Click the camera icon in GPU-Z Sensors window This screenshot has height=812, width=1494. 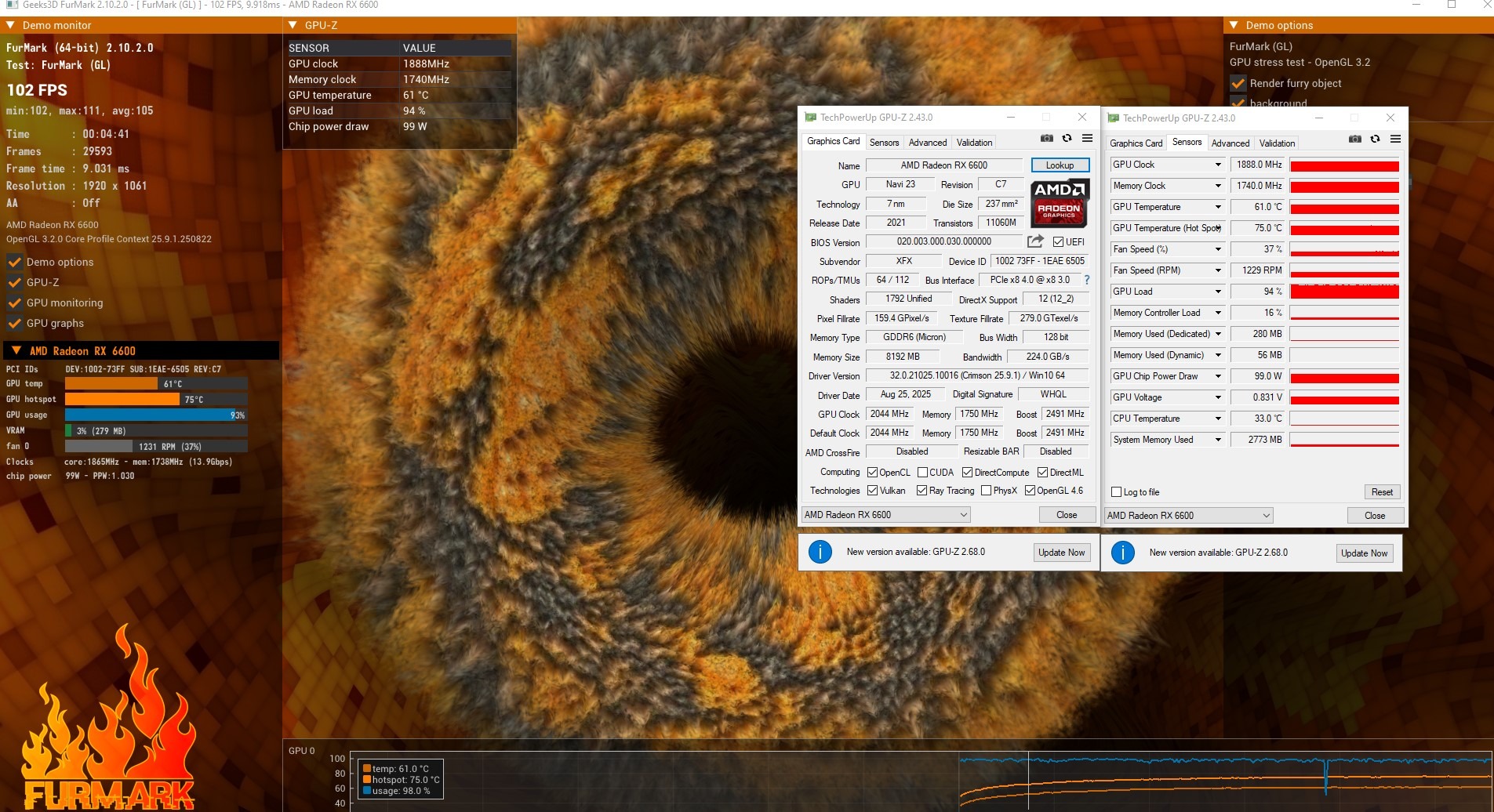pos(1354,140)
